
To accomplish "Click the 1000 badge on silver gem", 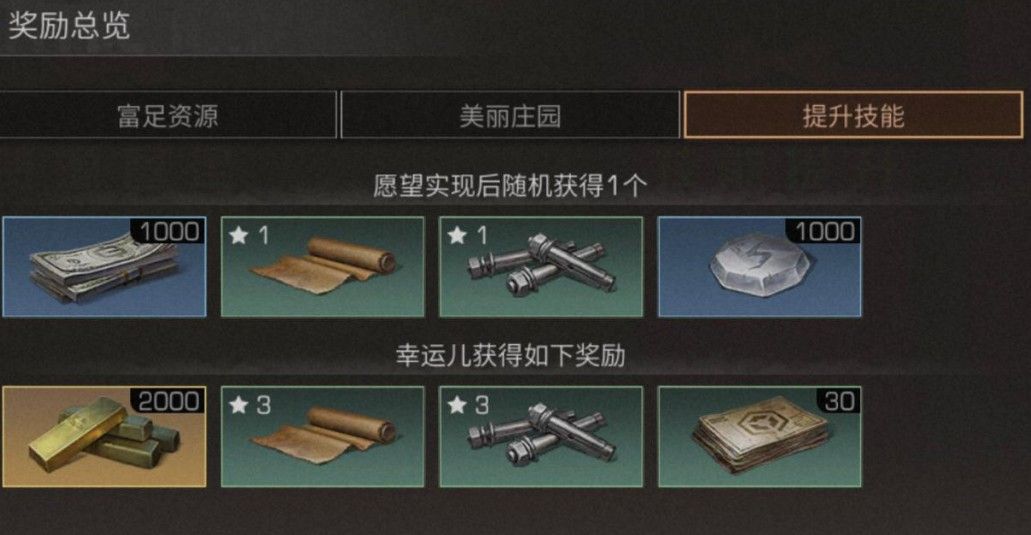I will tap(824, 231).
